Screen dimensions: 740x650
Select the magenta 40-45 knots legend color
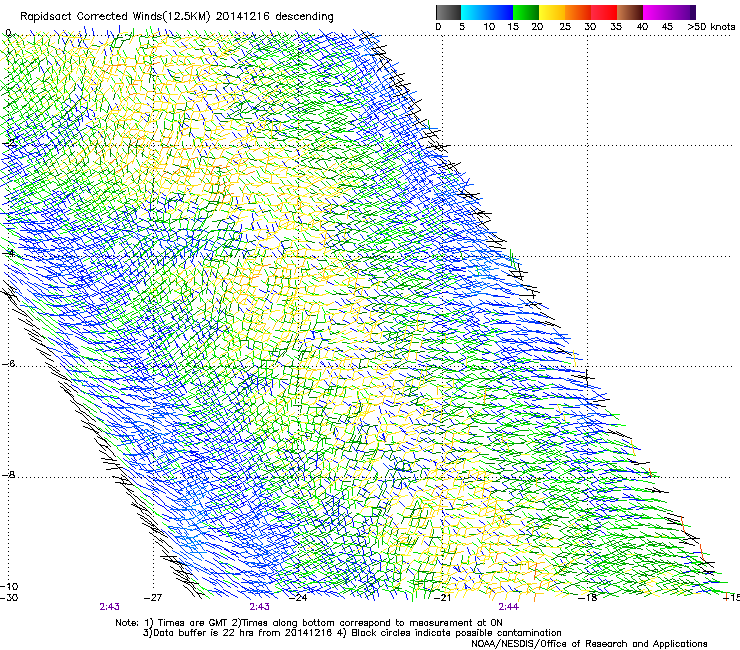click(x=656, y=12)
